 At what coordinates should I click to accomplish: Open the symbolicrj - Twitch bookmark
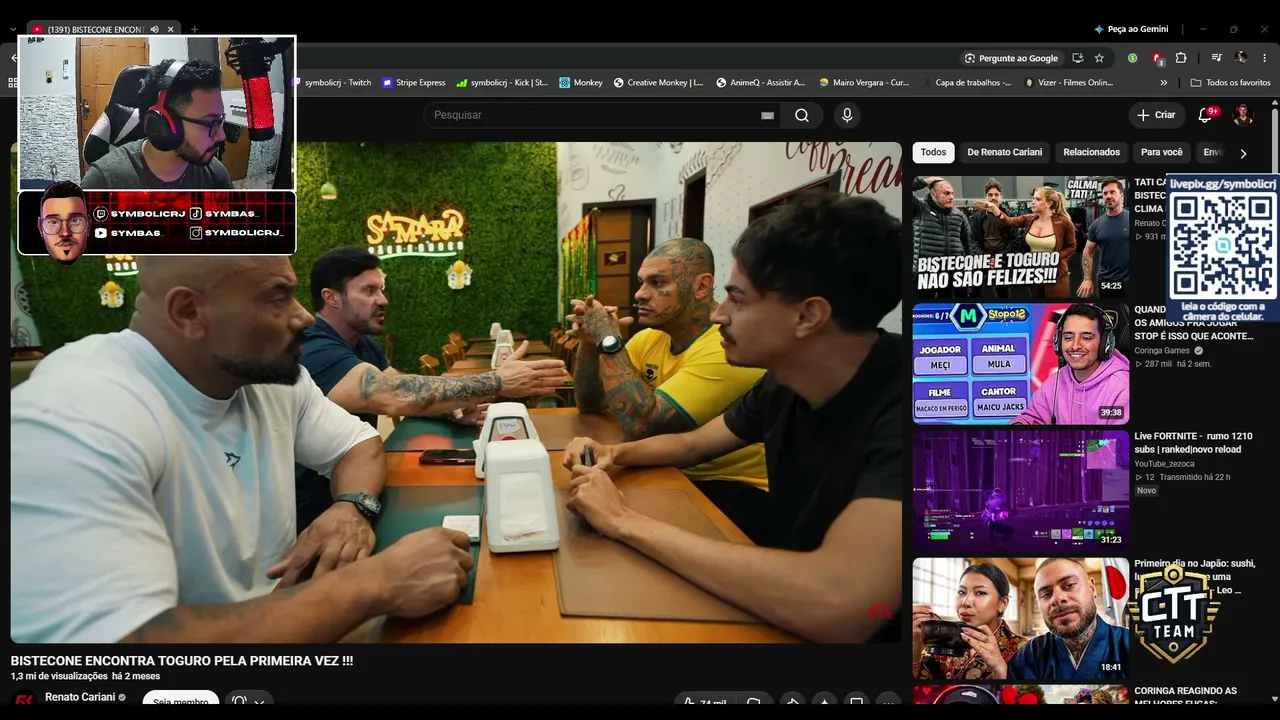(332, 83)
